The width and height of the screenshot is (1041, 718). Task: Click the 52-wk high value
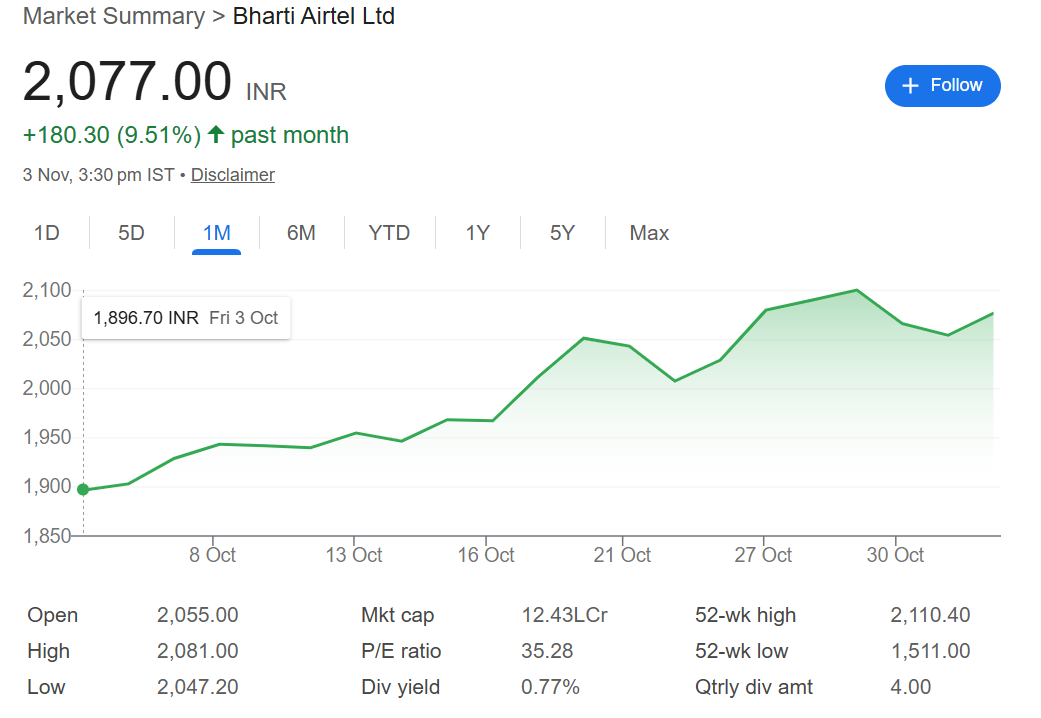930,615
